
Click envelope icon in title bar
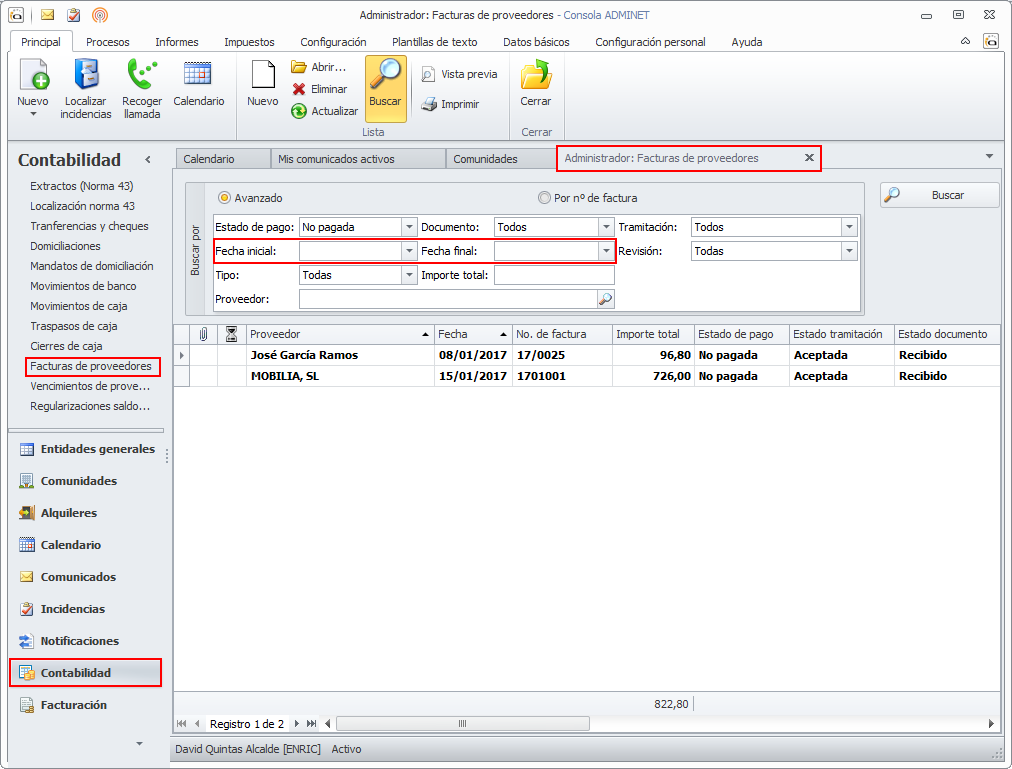pos(47,14)
